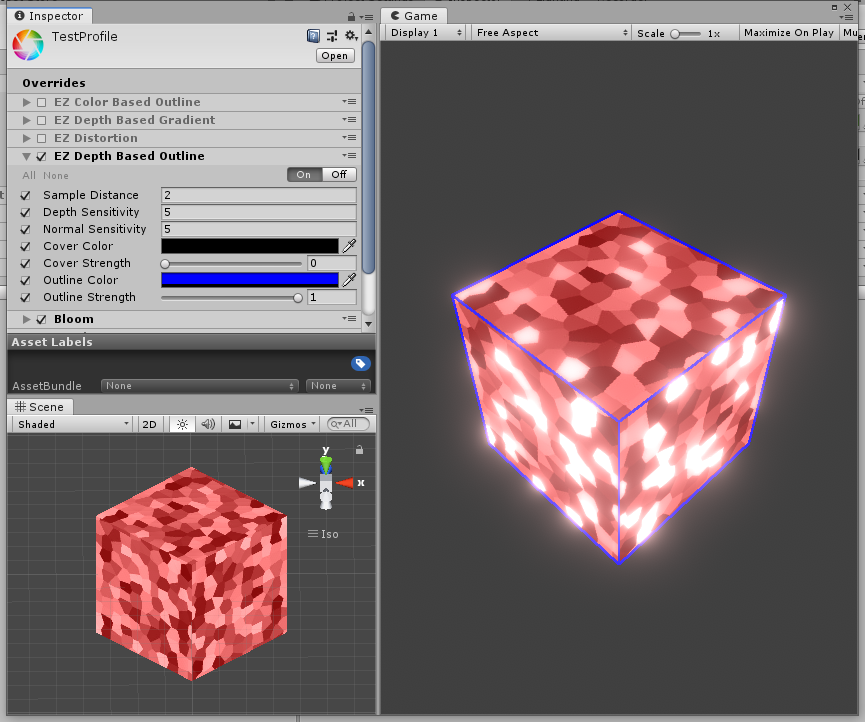Open the TestProfile gear settings menu

[351, 36]
